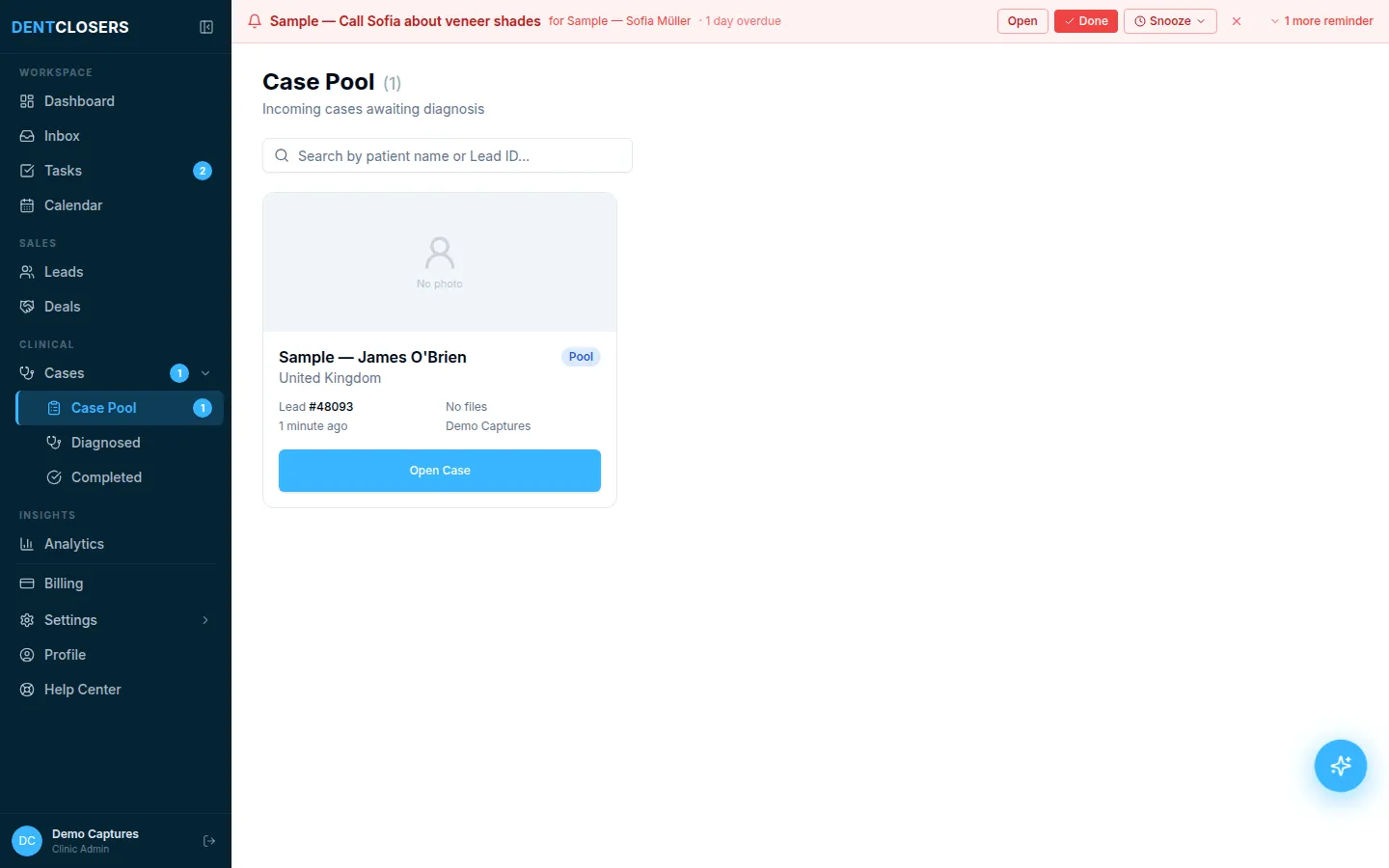Dismiss the reminder banner with X
Screen dimensions: 1389x868
[x=1237, y=21]
